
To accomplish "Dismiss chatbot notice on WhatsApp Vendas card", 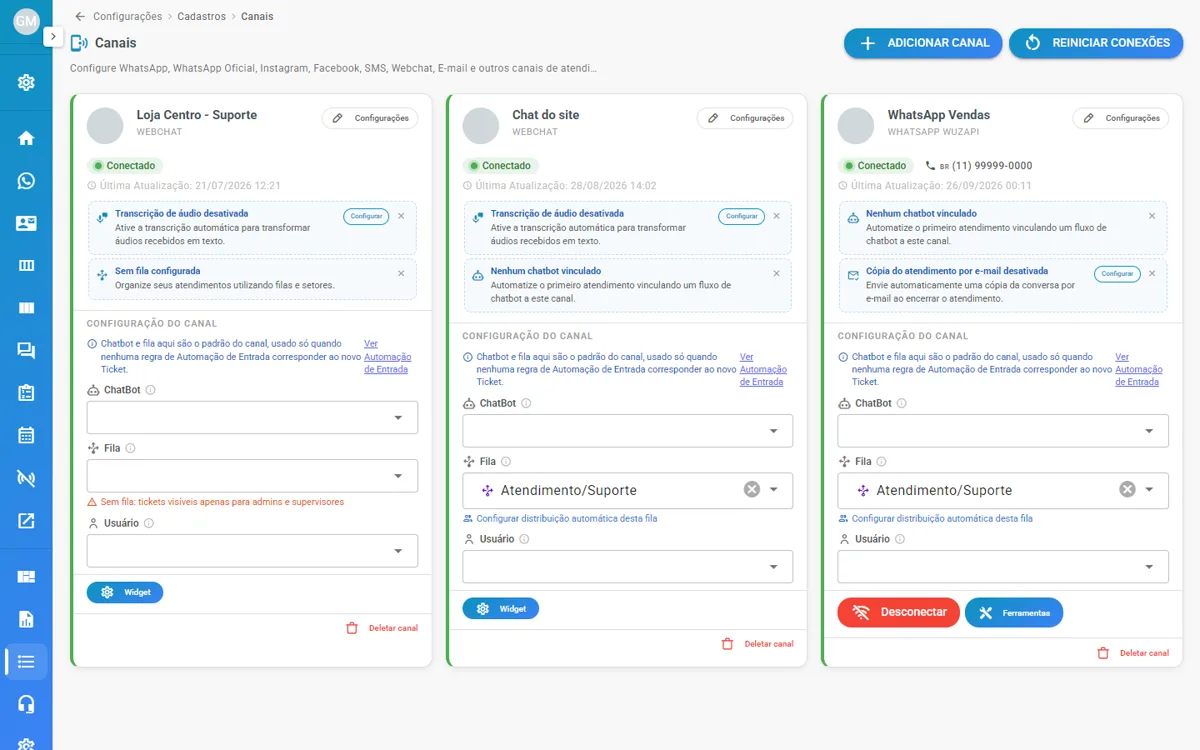I will 1152,216.
